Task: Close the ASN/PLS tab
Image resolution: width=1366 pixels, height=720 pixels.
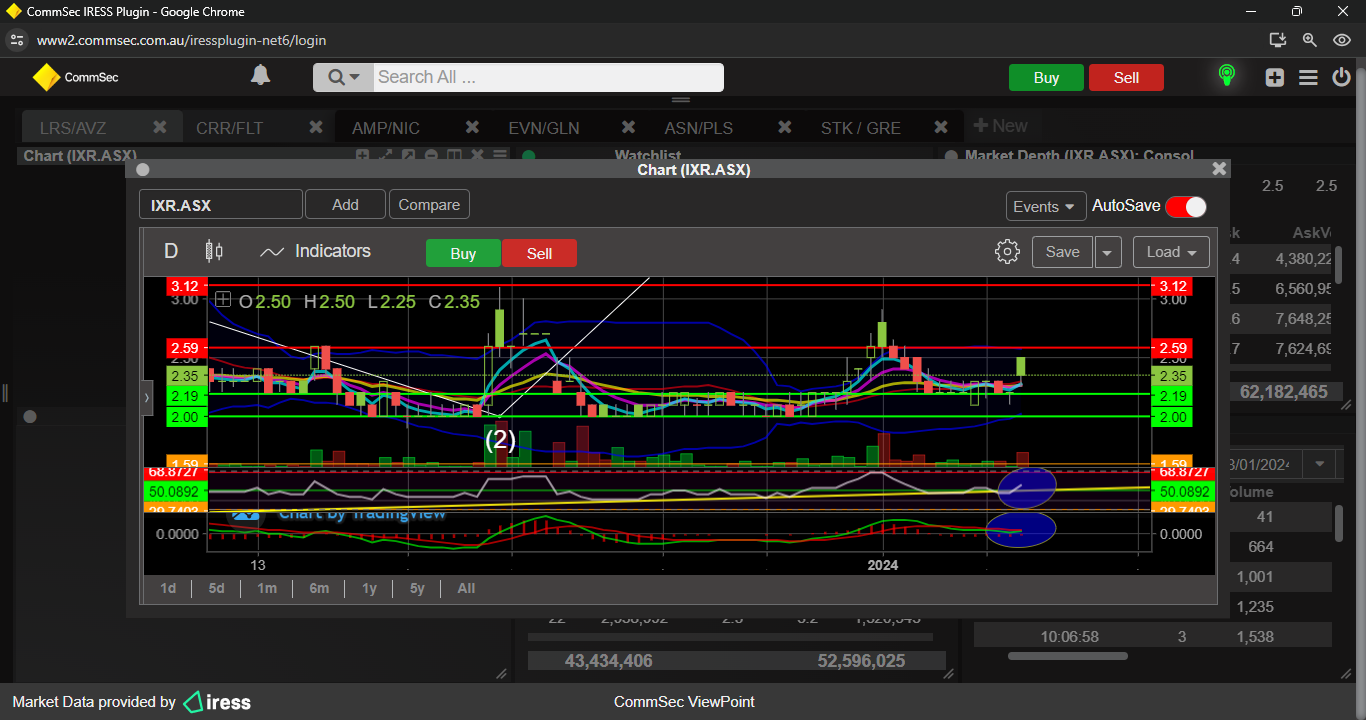Action: [785, 127]
